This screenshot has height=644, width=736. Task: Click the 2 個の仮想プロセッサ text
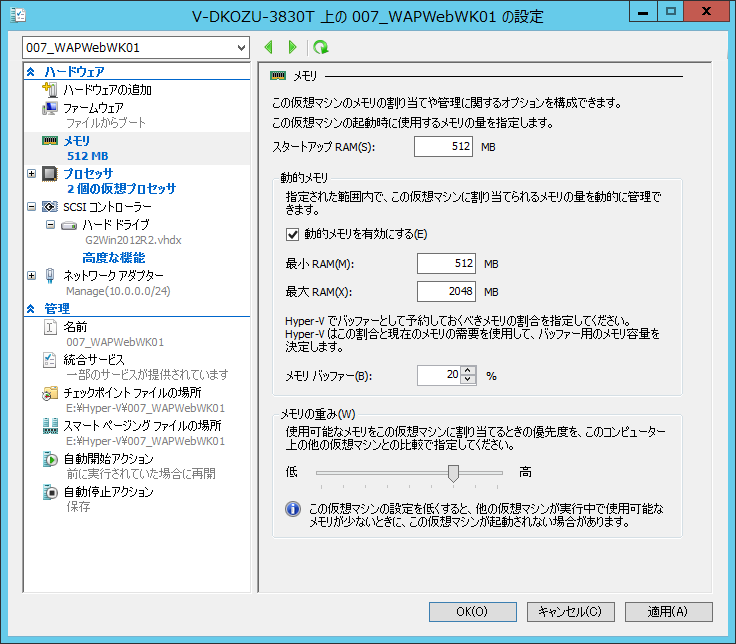pyautogui.click(x=122, y=189)
